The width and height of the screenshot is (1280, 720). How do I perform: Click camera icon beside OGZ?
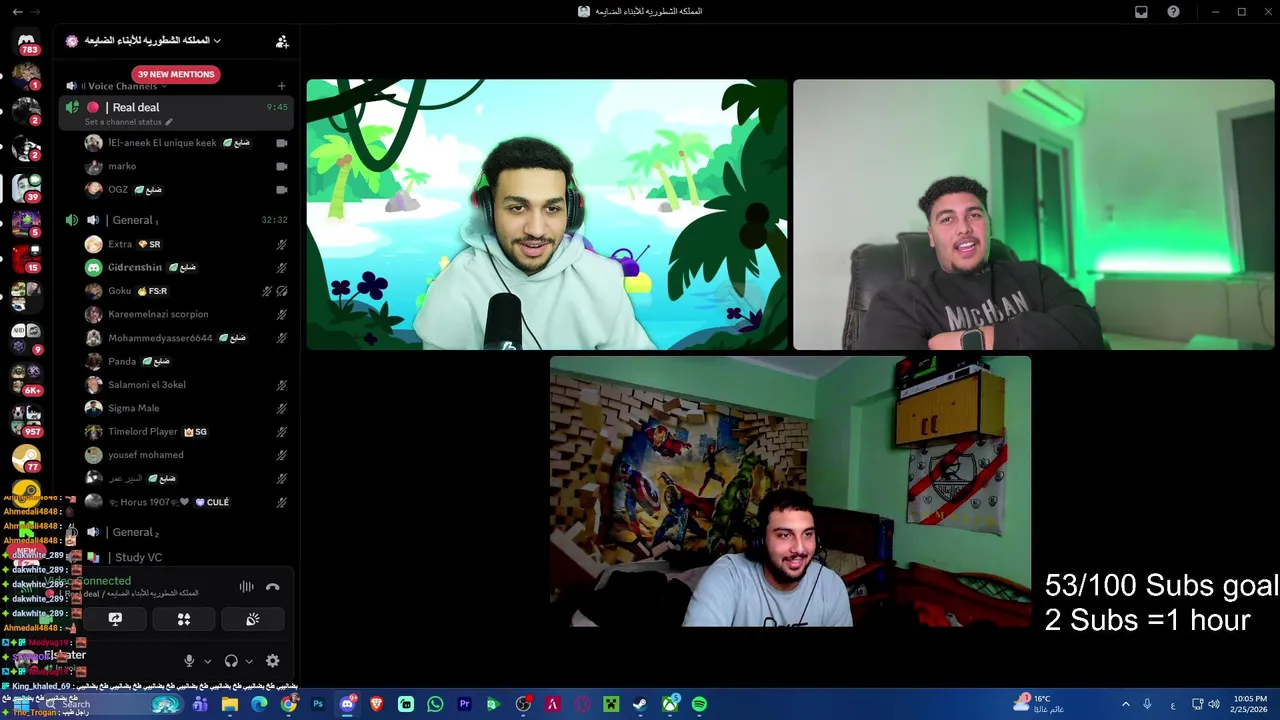click(282, 189)
